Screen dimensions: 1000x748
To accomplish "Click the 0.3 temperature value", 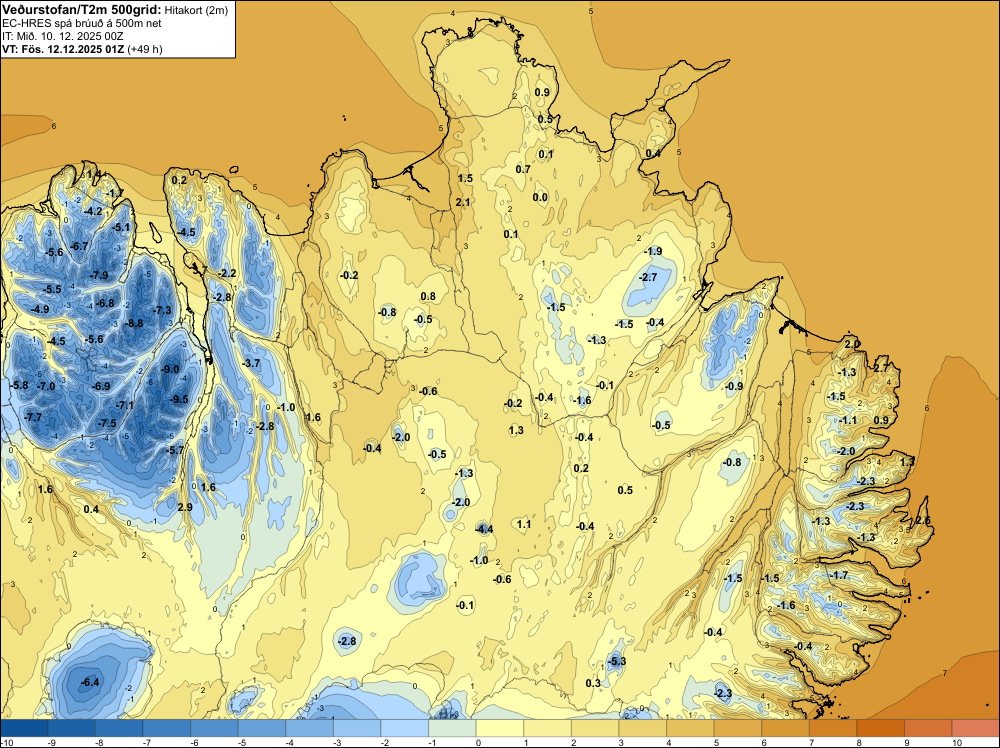I will click(593, 683).
